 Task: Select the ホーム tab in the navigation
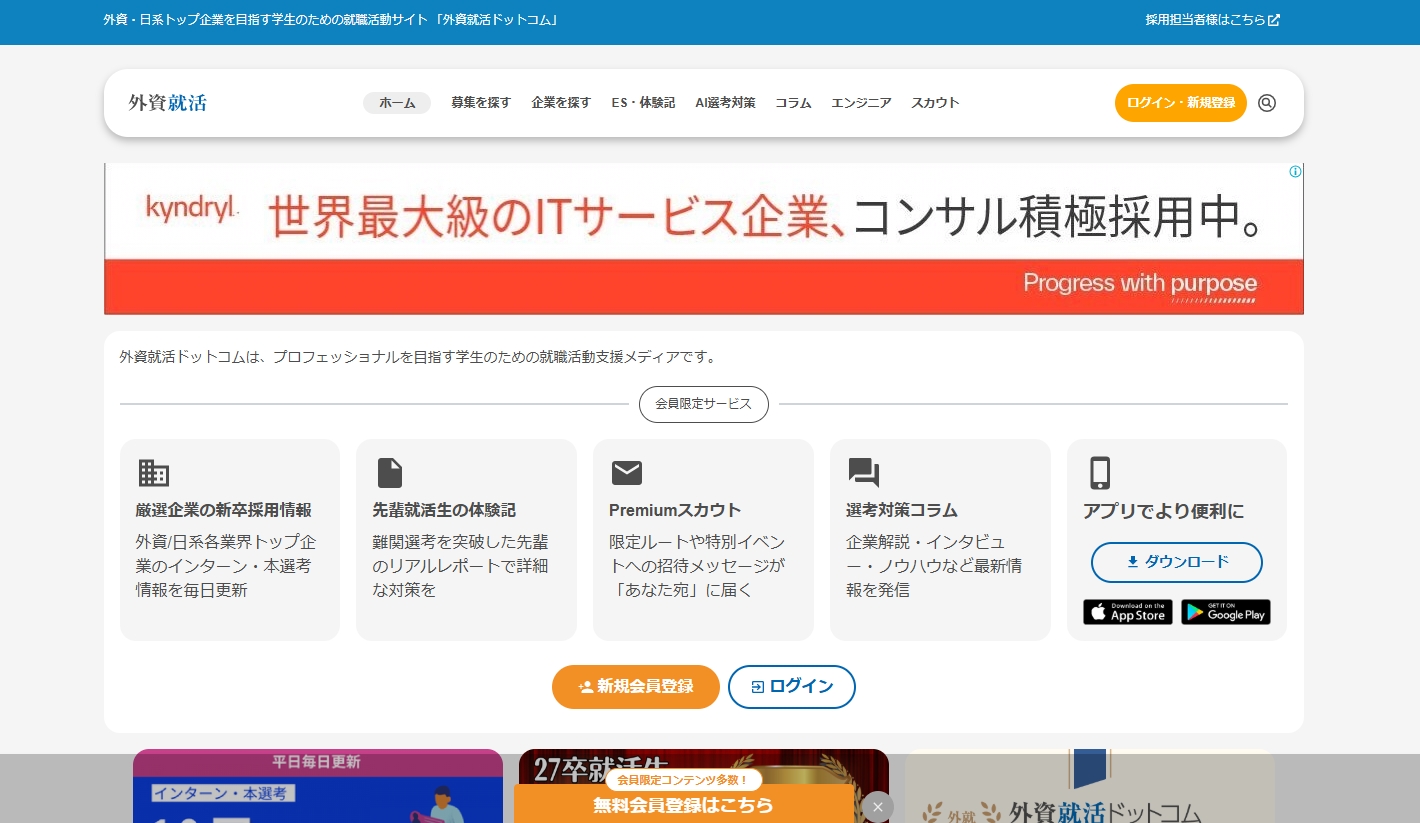click(397, 103)
